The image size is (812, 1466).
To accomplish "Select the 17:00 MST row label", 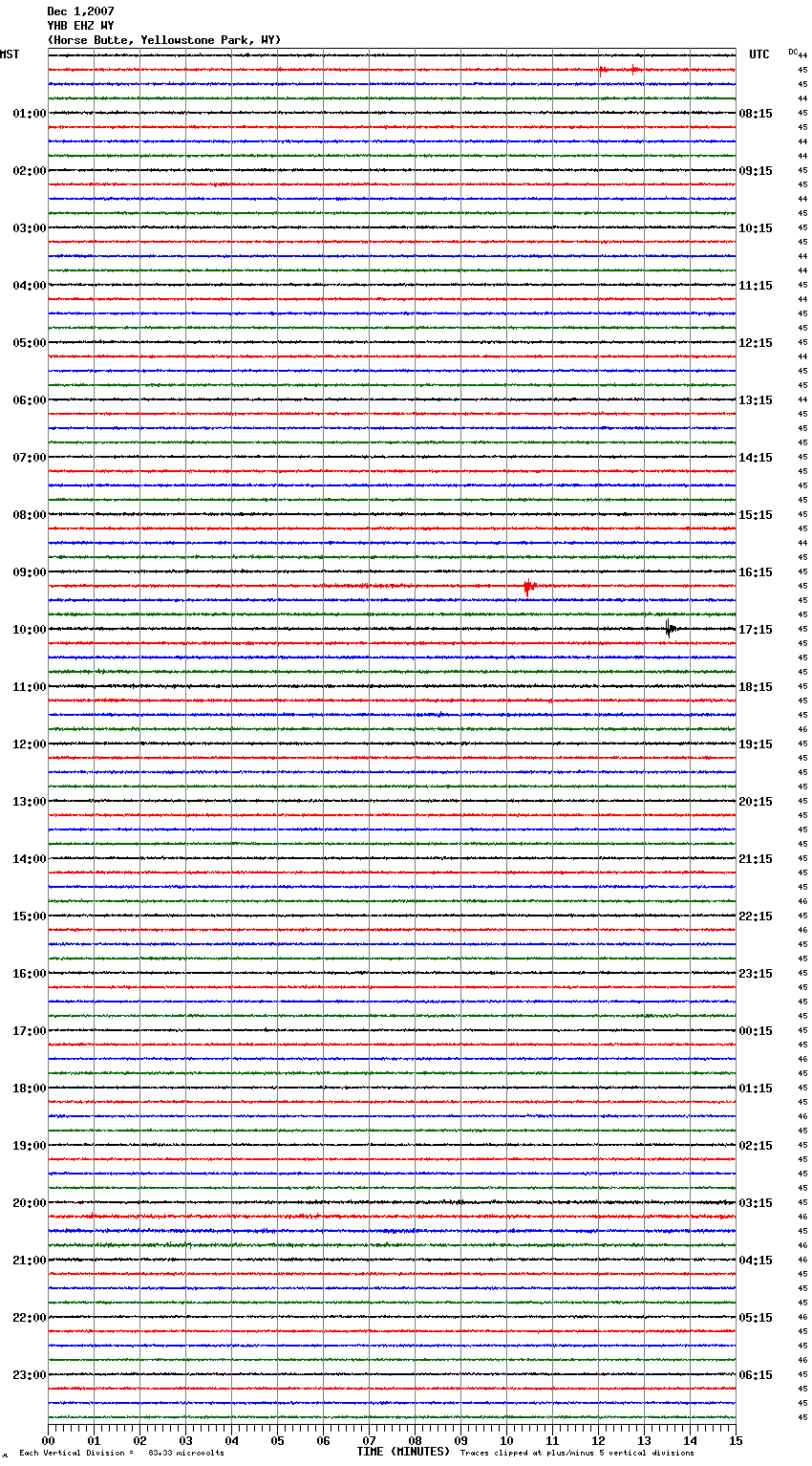I will [30, 1031].
